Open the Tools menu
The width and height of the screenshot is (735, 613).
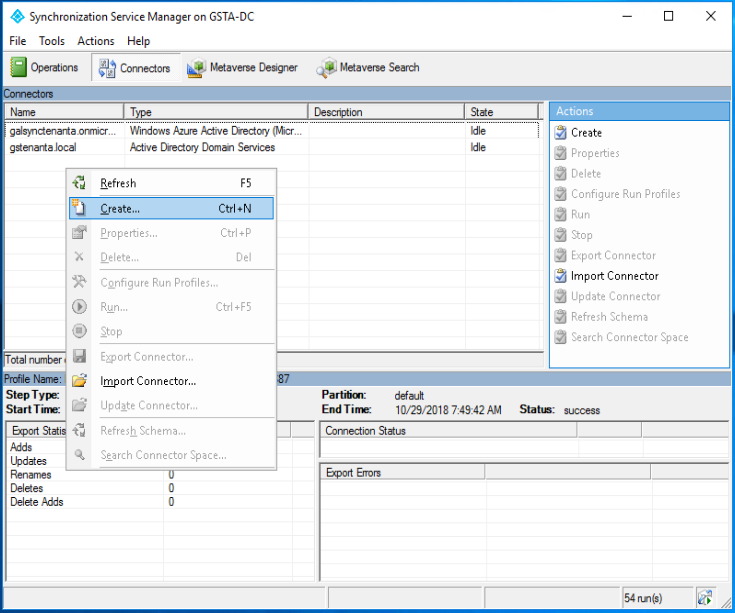52,41
